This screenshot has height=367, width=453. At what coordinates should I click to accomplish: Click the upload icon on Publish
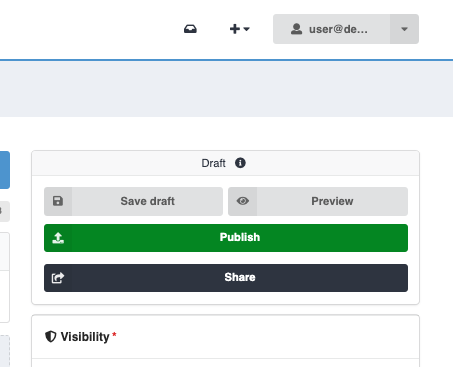[58, 238]
